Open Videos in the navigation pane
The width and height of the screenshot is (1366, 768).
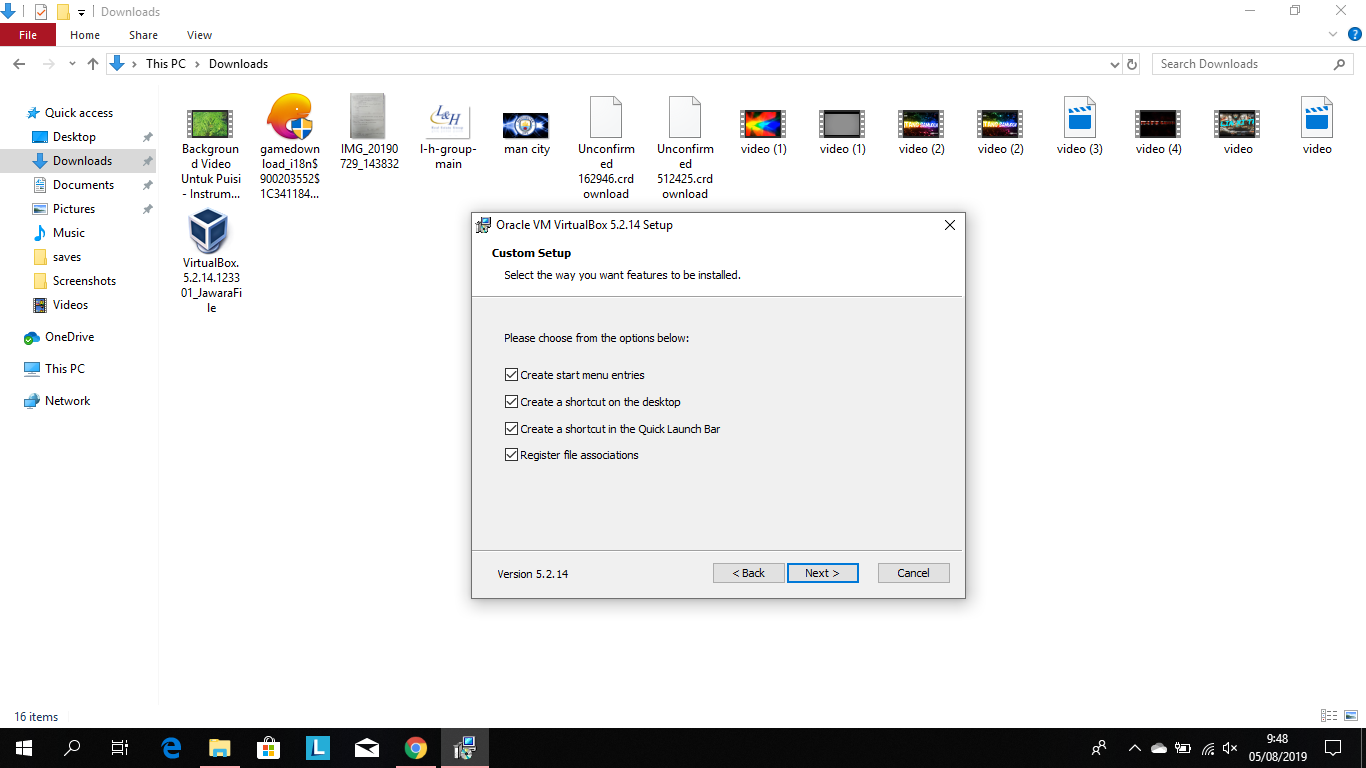70,305
